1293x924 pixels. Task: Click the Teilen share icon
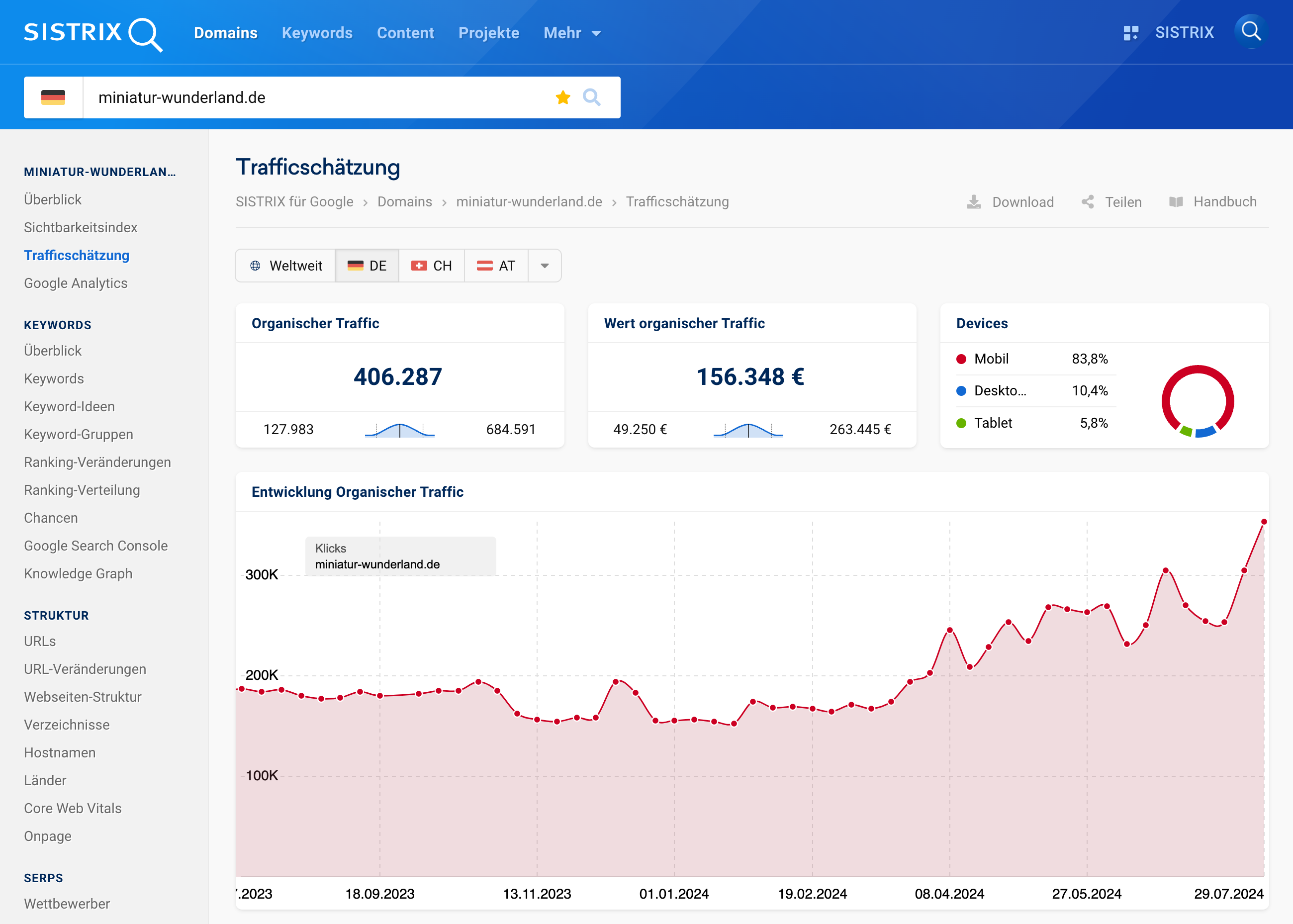click(1088, 202)
